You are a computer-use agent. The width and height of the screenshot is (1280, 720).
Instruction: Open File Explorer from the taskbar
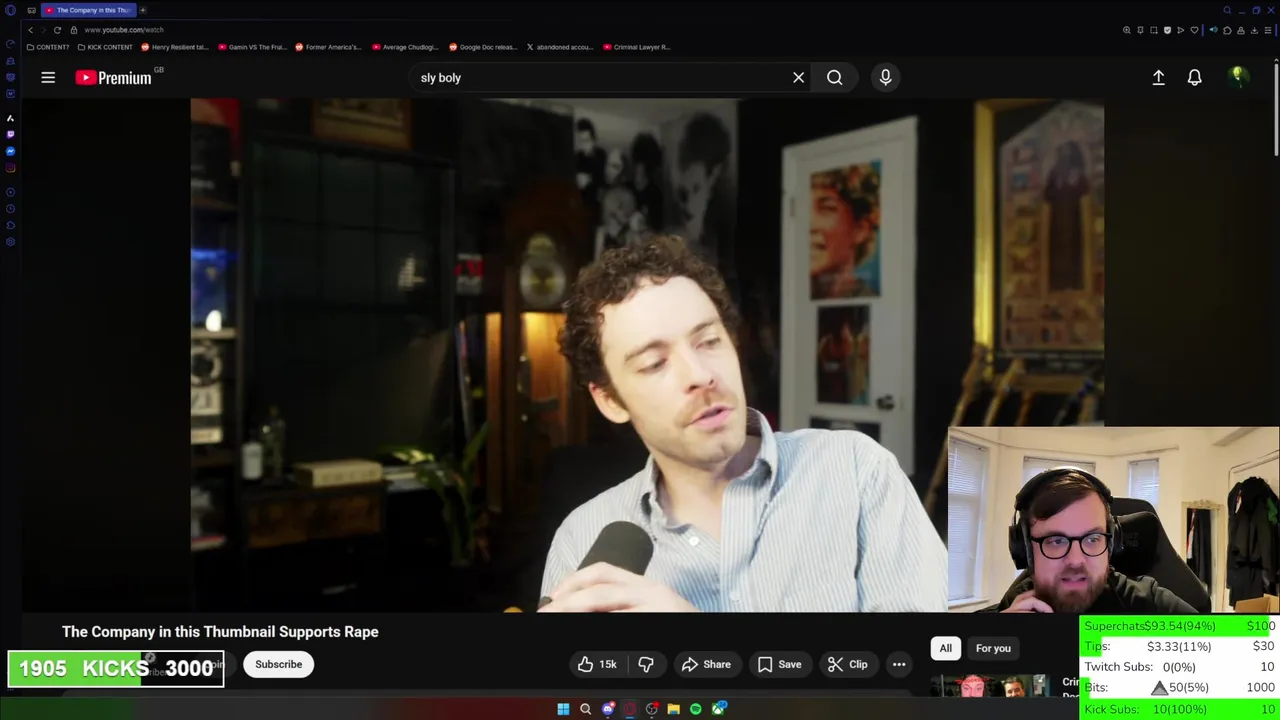pos(673,709)
